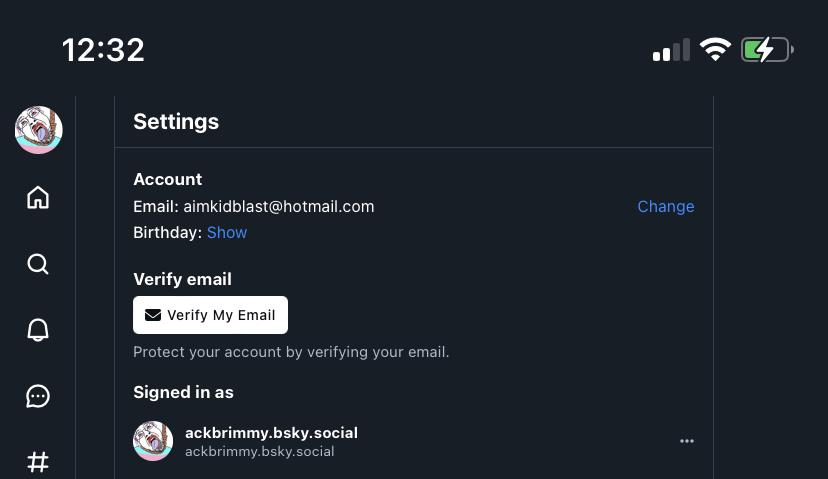Tap the charging battery icon in the status bar

[x=767, y=49]
